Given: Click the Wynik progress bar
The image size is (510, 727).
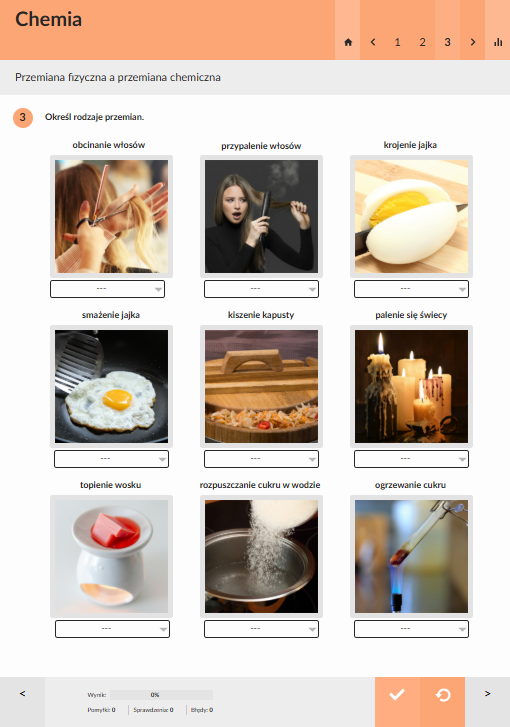Looking at the screenshot, I should coord(161,695).
